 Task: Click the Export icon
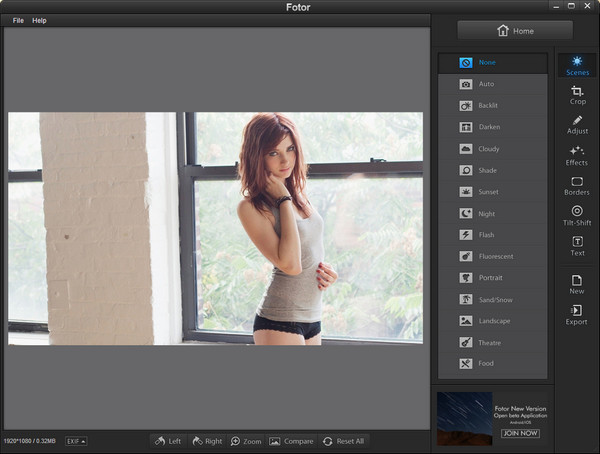[577, 315]
